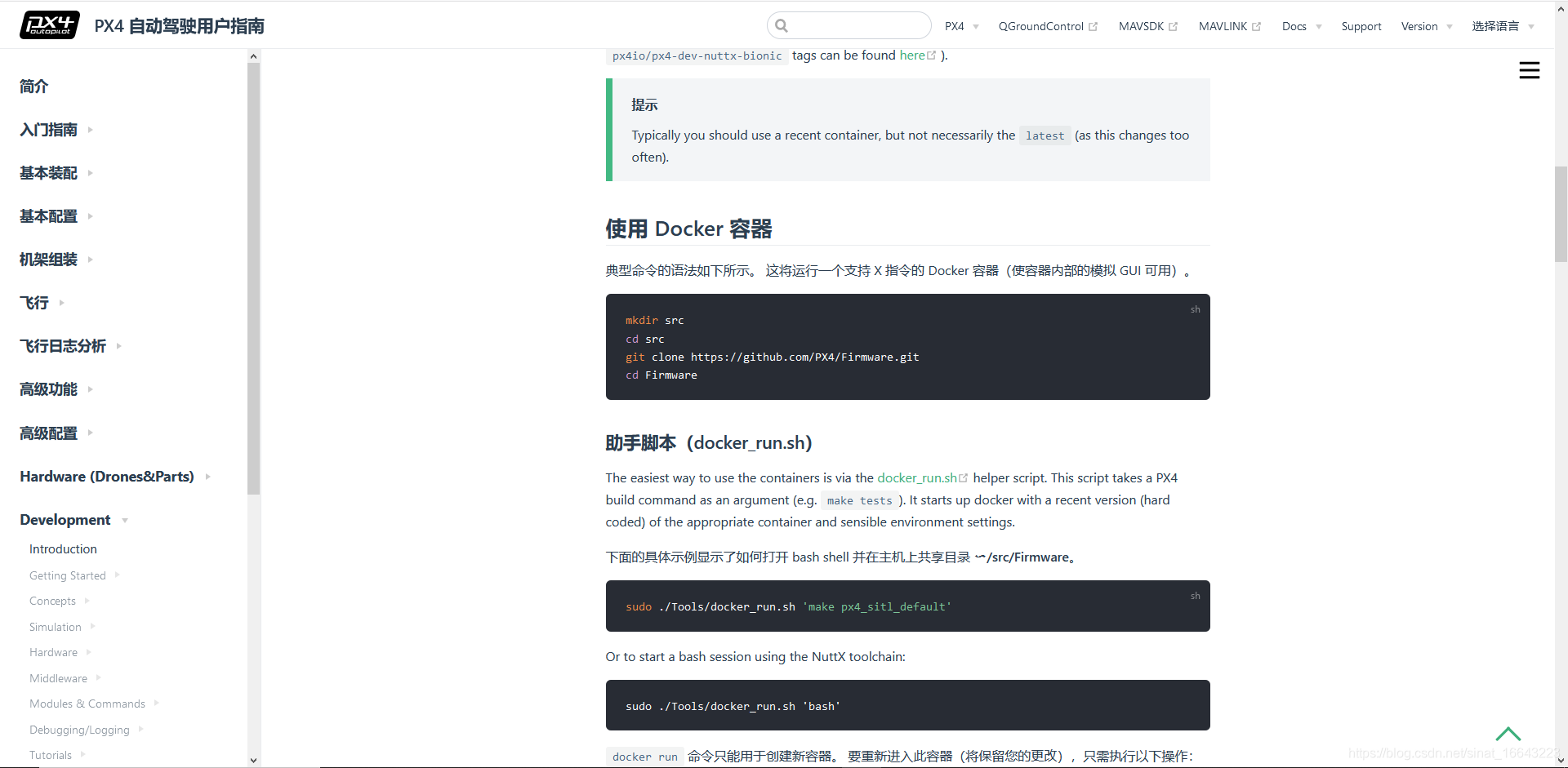
Task: Collapse the Development section
Action: [x=125, y=520]
